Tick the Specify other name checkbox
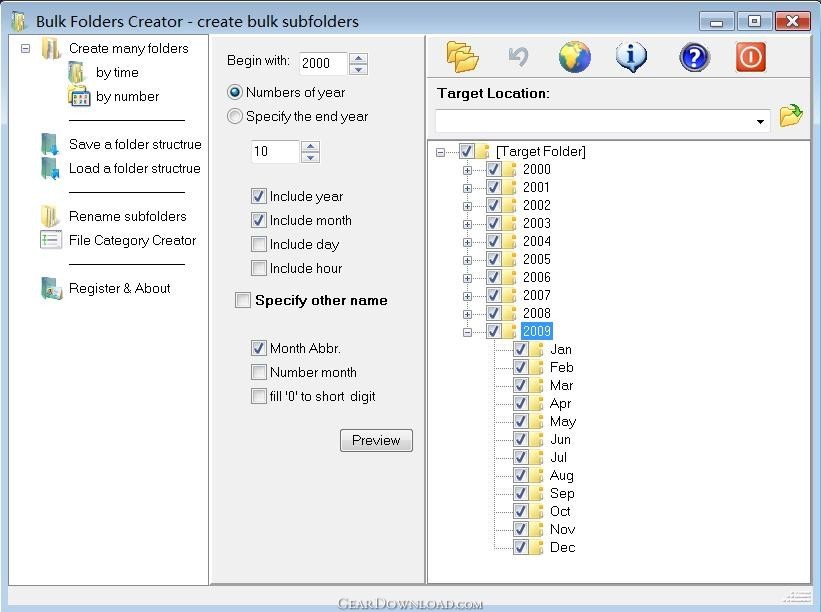Screen dimensions: 821x612 pyautogui.click(x=243, y=301)
